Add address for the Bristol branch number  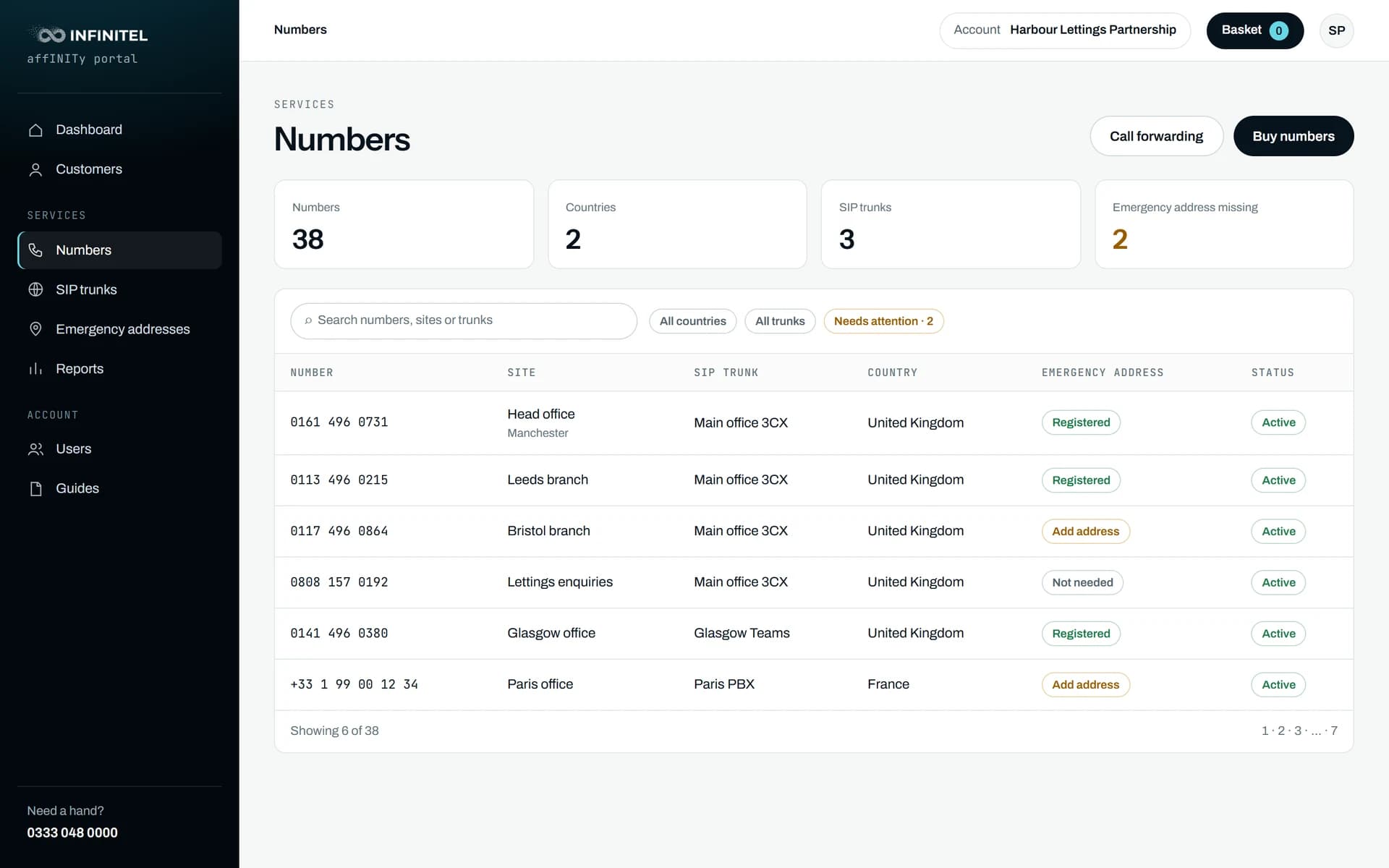[1085, 532]
